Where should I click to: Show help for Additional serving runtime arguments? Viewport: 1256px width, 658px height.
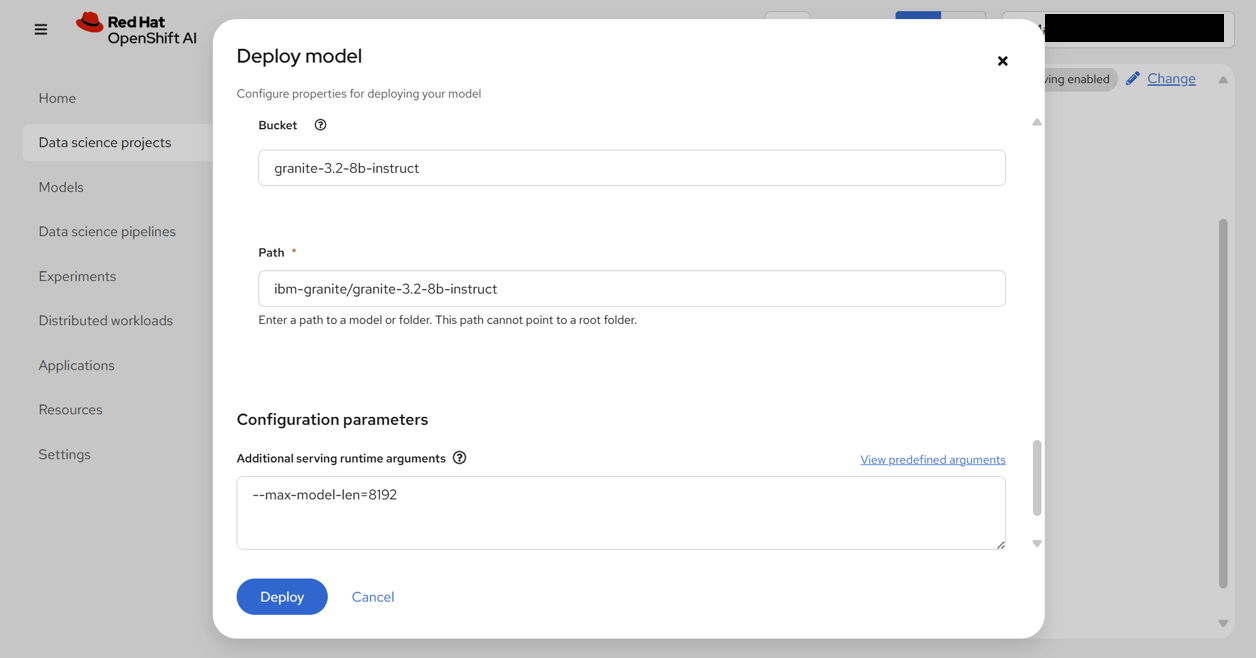coord(459,458)
